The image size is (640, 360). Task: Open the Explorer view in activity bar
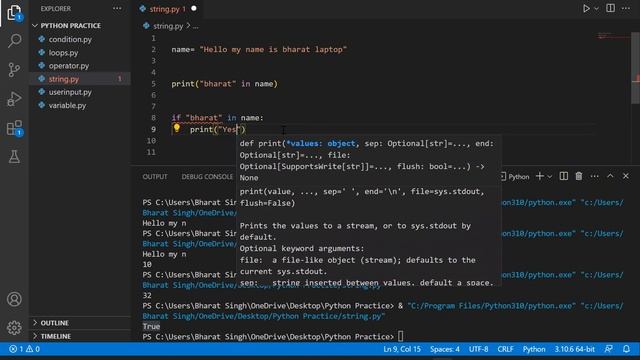[14, 12]
